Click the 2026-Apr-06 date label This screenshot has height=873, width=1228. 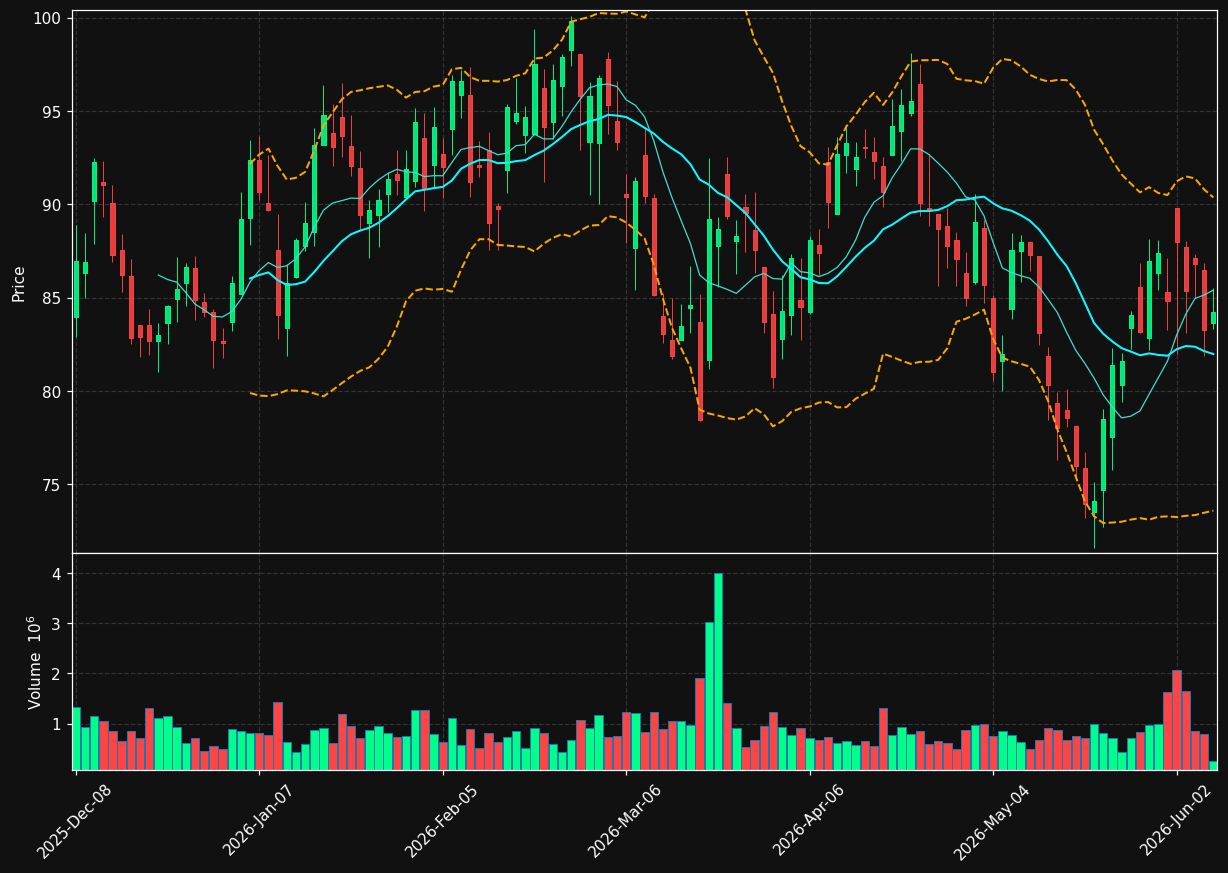coord(809,821)
